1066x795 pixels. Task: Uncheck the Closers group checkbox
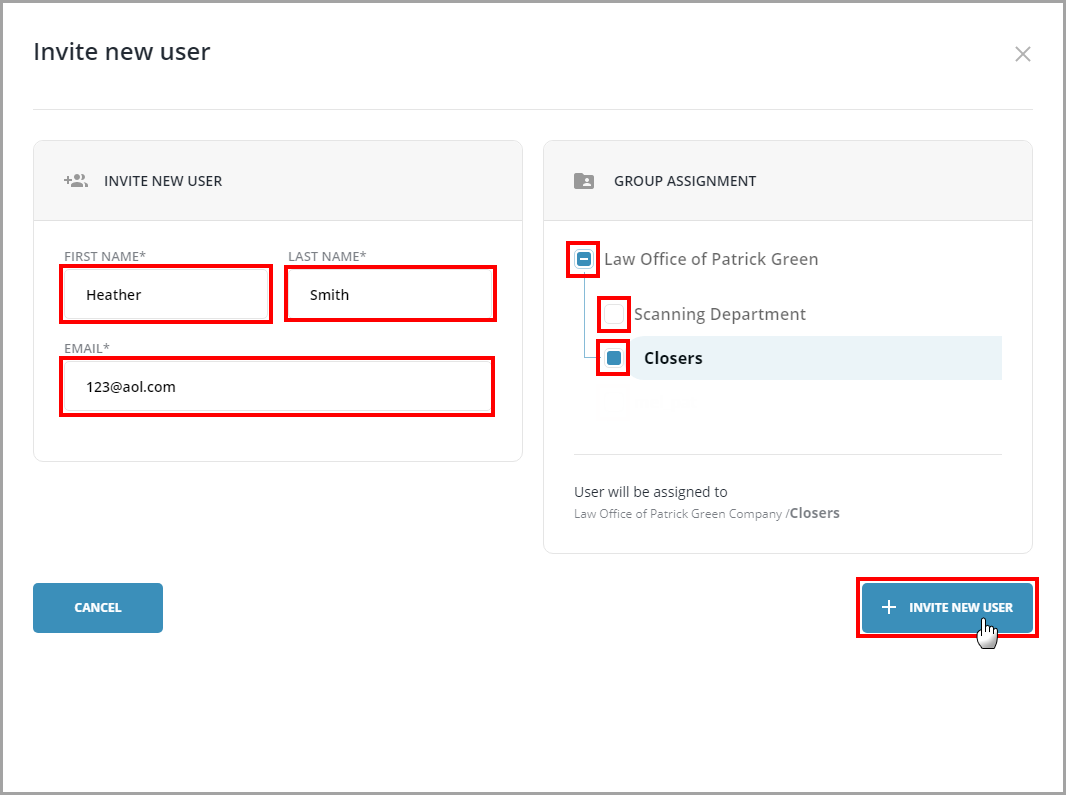click(612, 357)
